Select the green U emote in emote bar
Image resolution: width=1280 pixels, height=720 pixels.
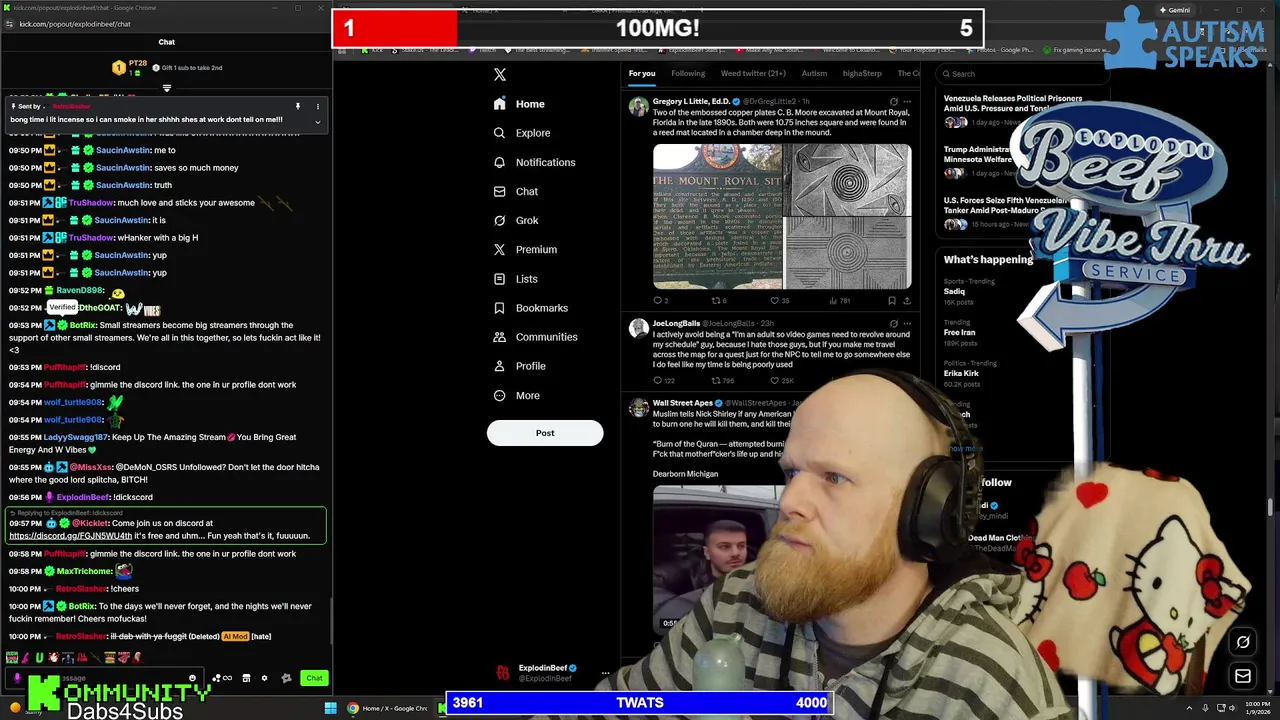[39, 657]
